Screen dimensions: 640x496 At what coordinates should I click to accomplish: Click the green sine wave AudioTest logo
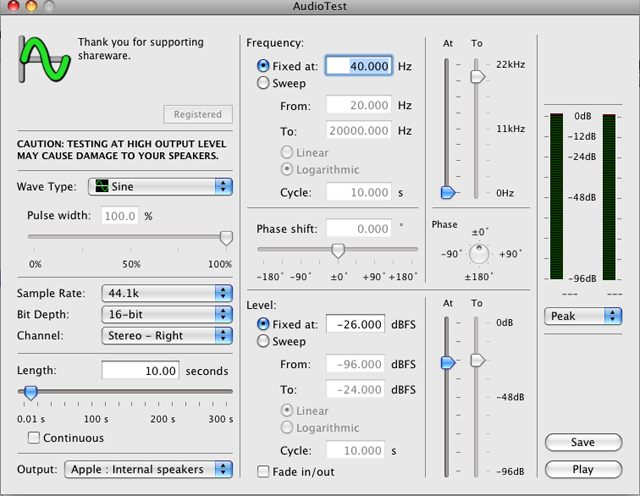click(x=44, y=60)
